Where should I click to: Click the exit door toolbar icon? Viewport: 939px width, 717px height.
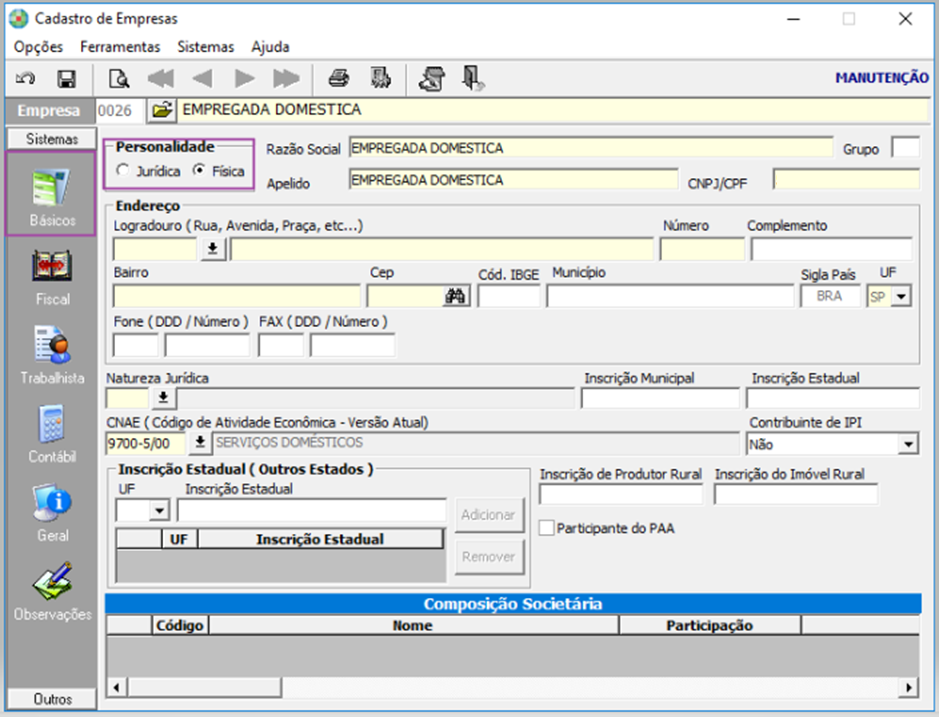pyautogui.click(x=472, y=78)
